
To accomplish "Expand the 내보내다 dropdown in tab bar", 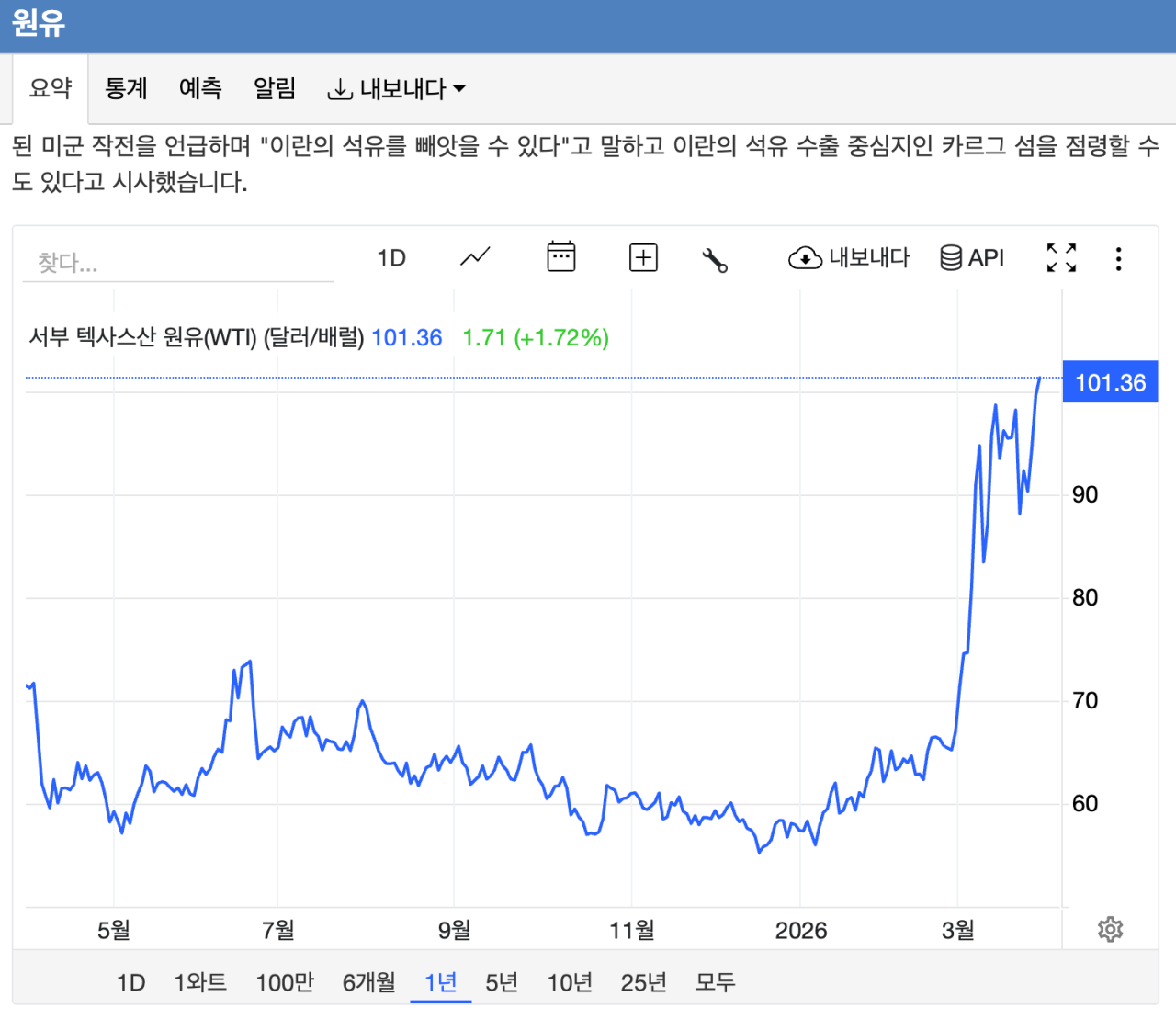I will [x=397, y=89].
